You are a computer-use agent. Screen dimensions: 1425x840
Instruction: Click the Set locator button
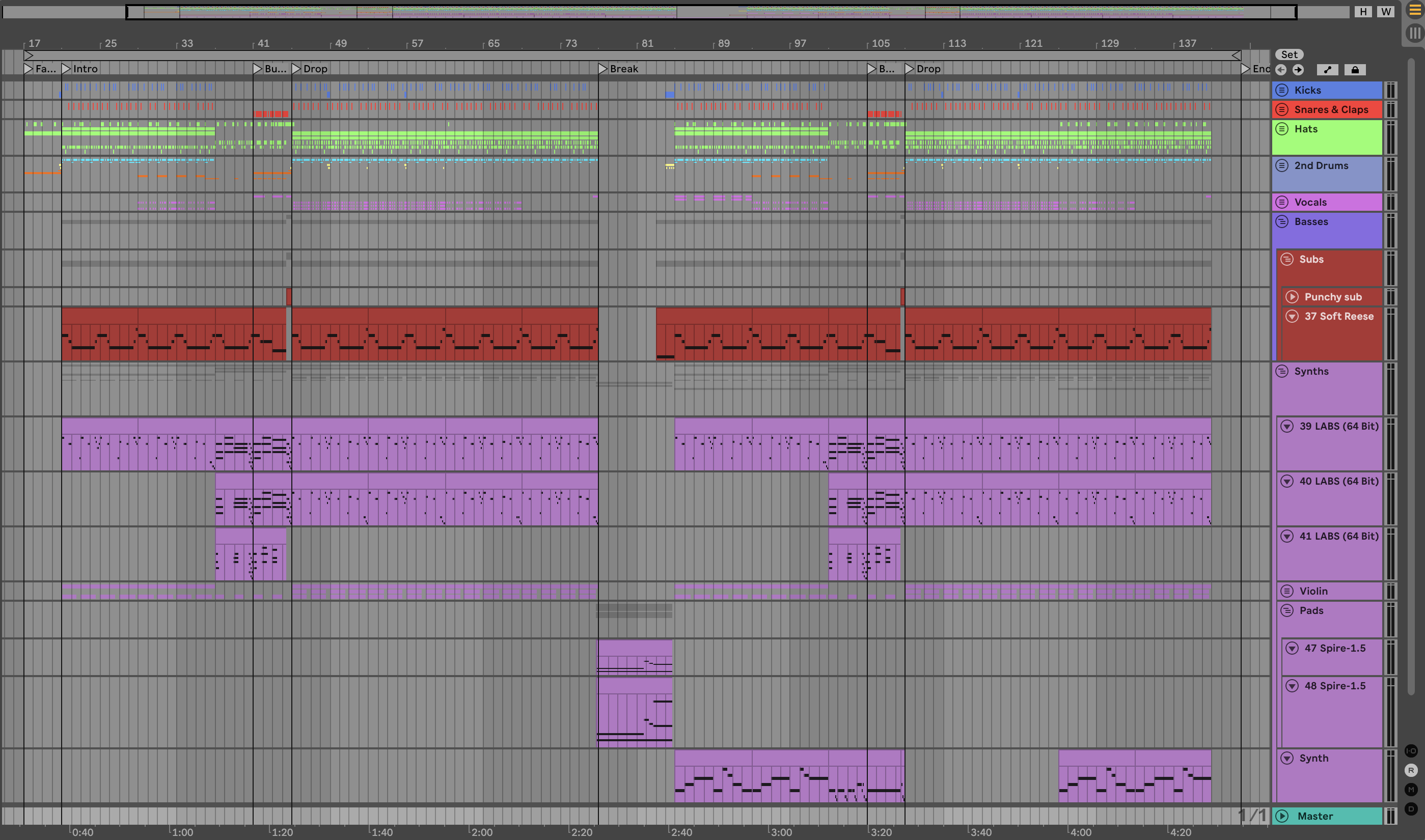pos(1289,54)
